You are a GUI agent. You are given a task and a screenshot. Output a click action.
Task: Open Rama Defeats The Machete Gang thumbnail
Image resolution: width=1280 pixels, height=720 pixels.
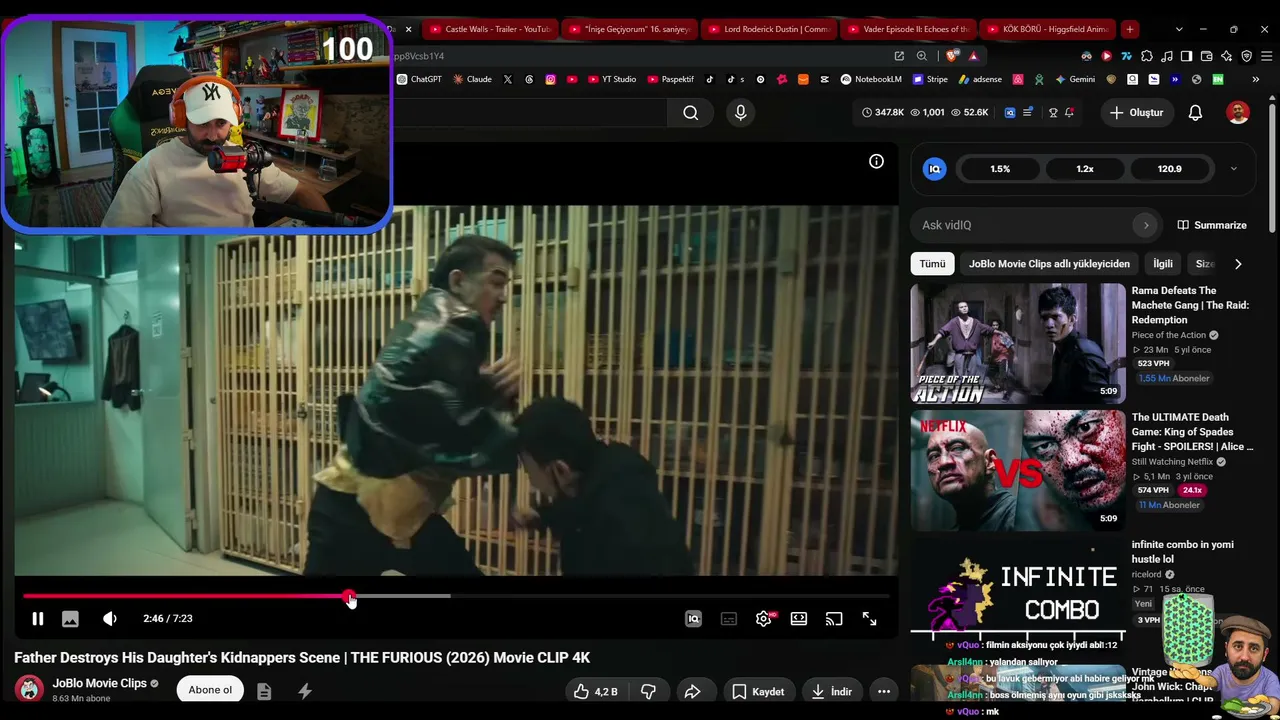tap(1018, 343)
